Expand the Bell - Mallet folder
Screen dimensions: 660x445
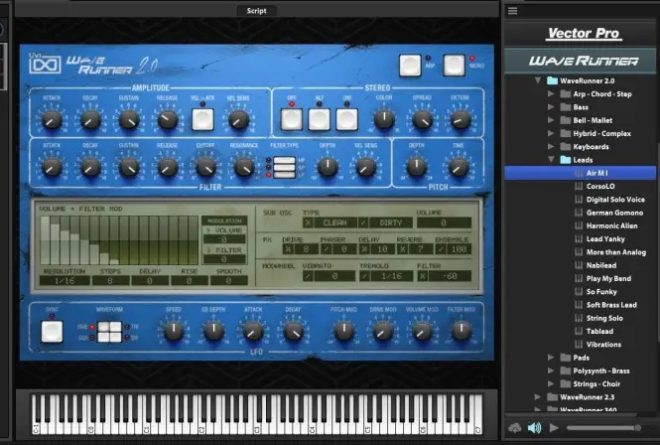pyautogui.click(x=551, y=120)
